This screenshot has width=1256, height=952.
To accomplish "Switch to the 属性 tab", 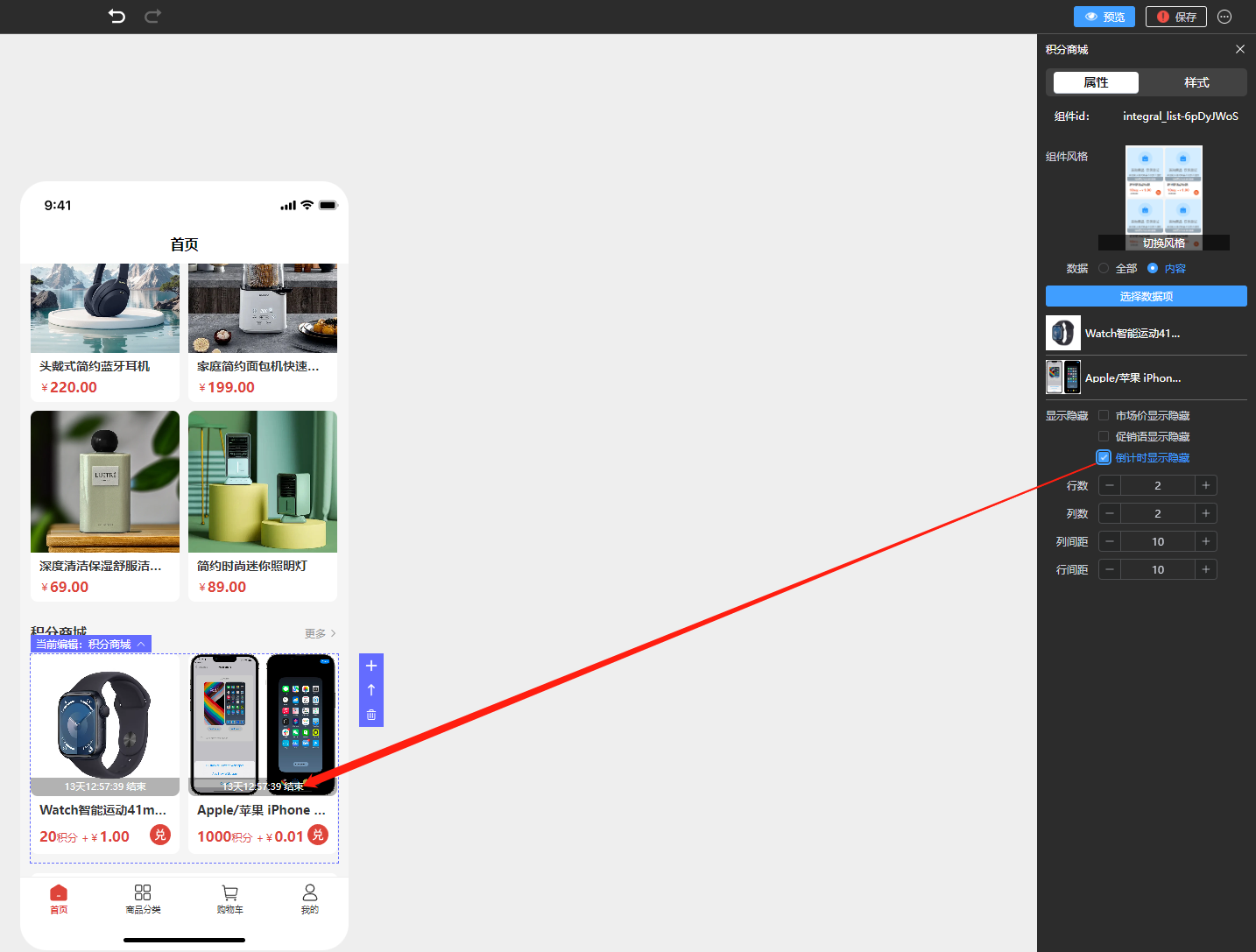I will [x=1096, y=82].
